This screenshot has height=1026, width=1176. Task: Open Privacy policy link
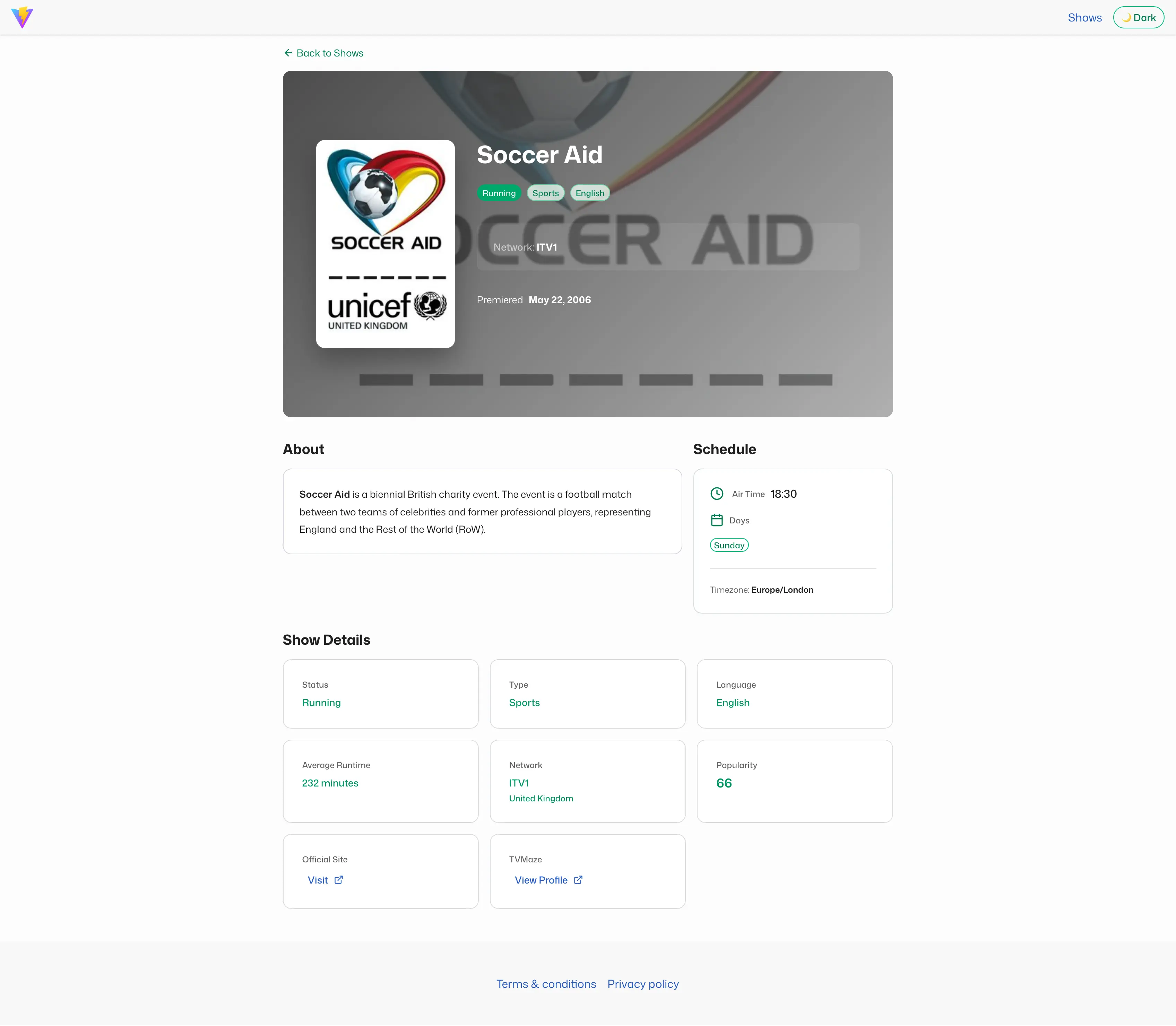pos(643,984)
